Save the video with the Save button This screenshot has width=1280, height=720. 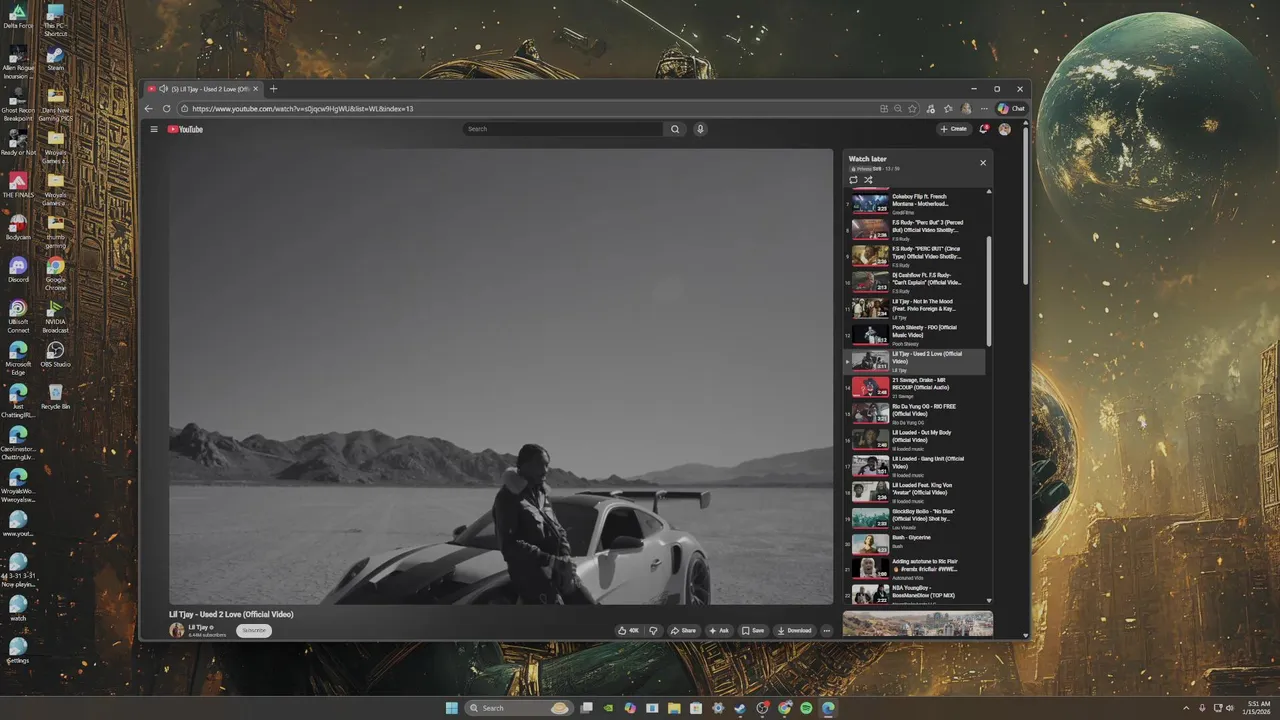tap(753, 631)
